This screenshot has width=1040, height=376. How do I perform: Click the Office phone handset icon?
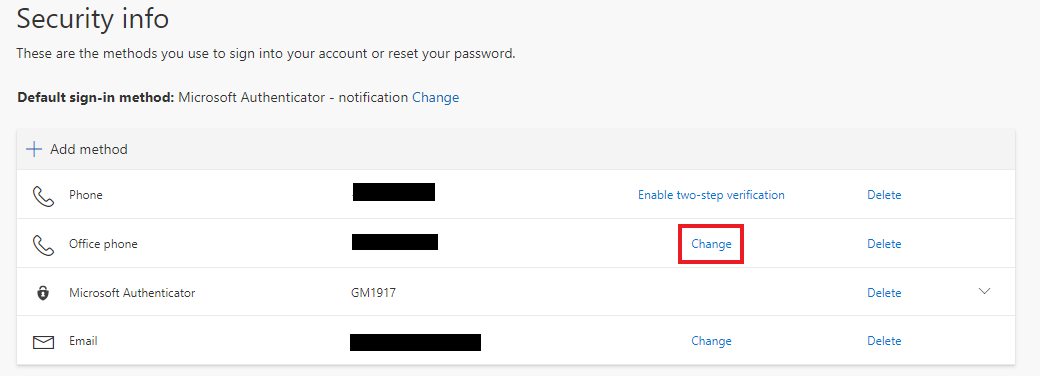tap(43, 245)
